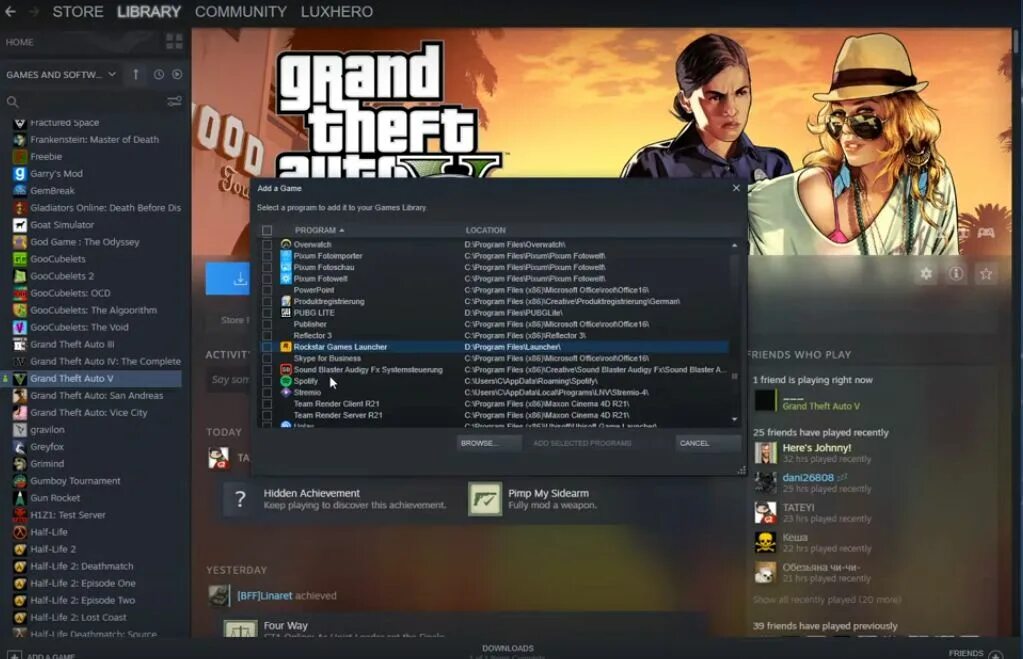Click the sort ascending arrow icon
1023x659 pixels.
point(136,74)
